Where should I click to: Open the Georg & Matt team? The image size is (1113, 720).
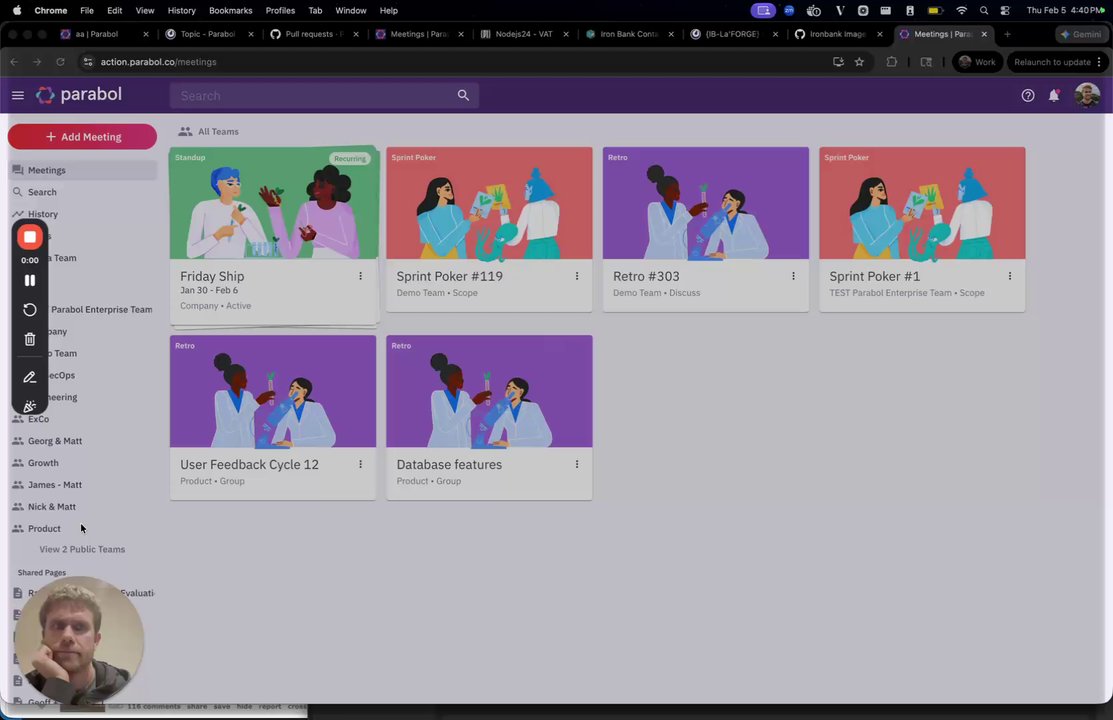tap(82, 442)
